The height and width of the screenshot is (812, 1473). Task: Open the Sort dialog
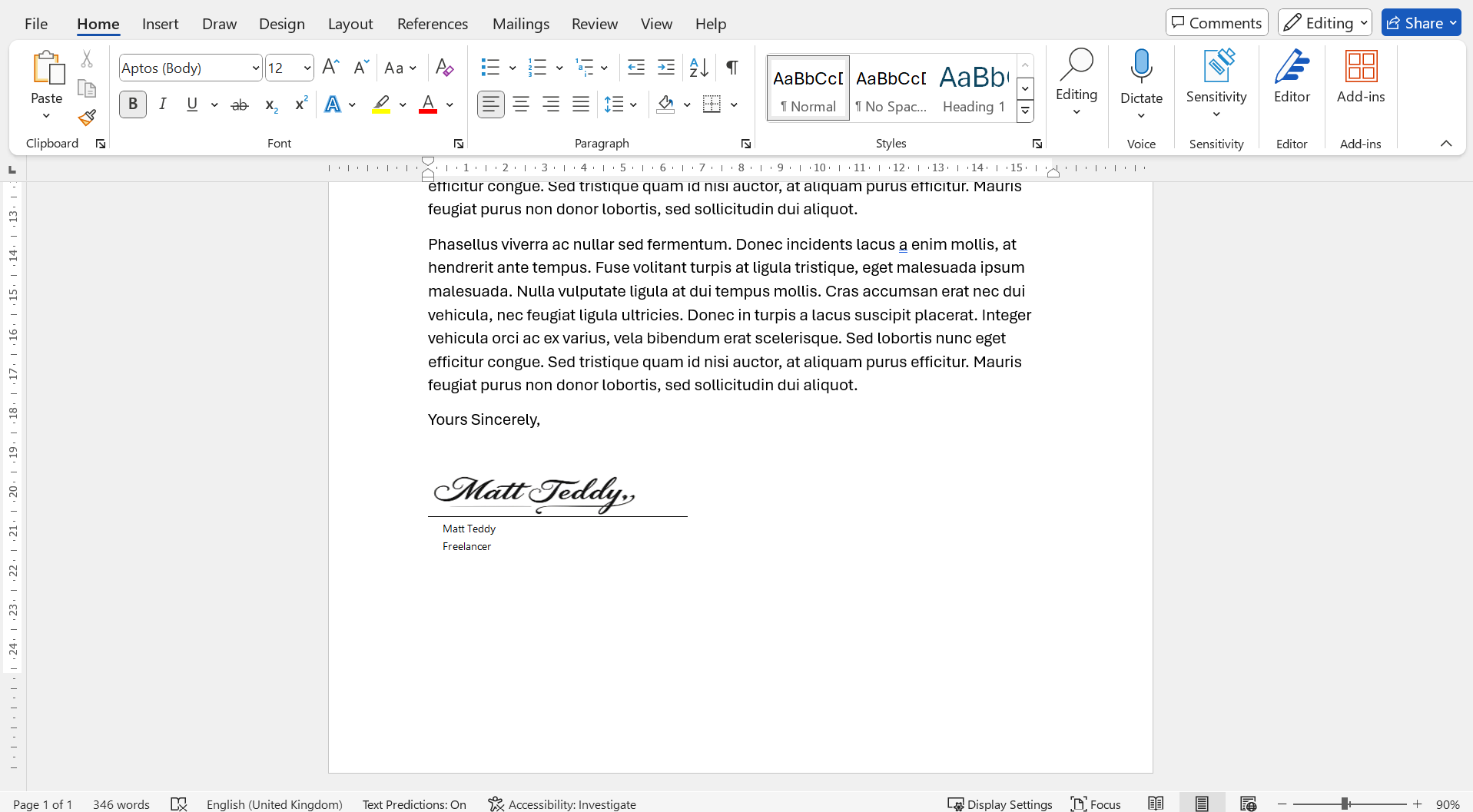[x=698, y=68]
